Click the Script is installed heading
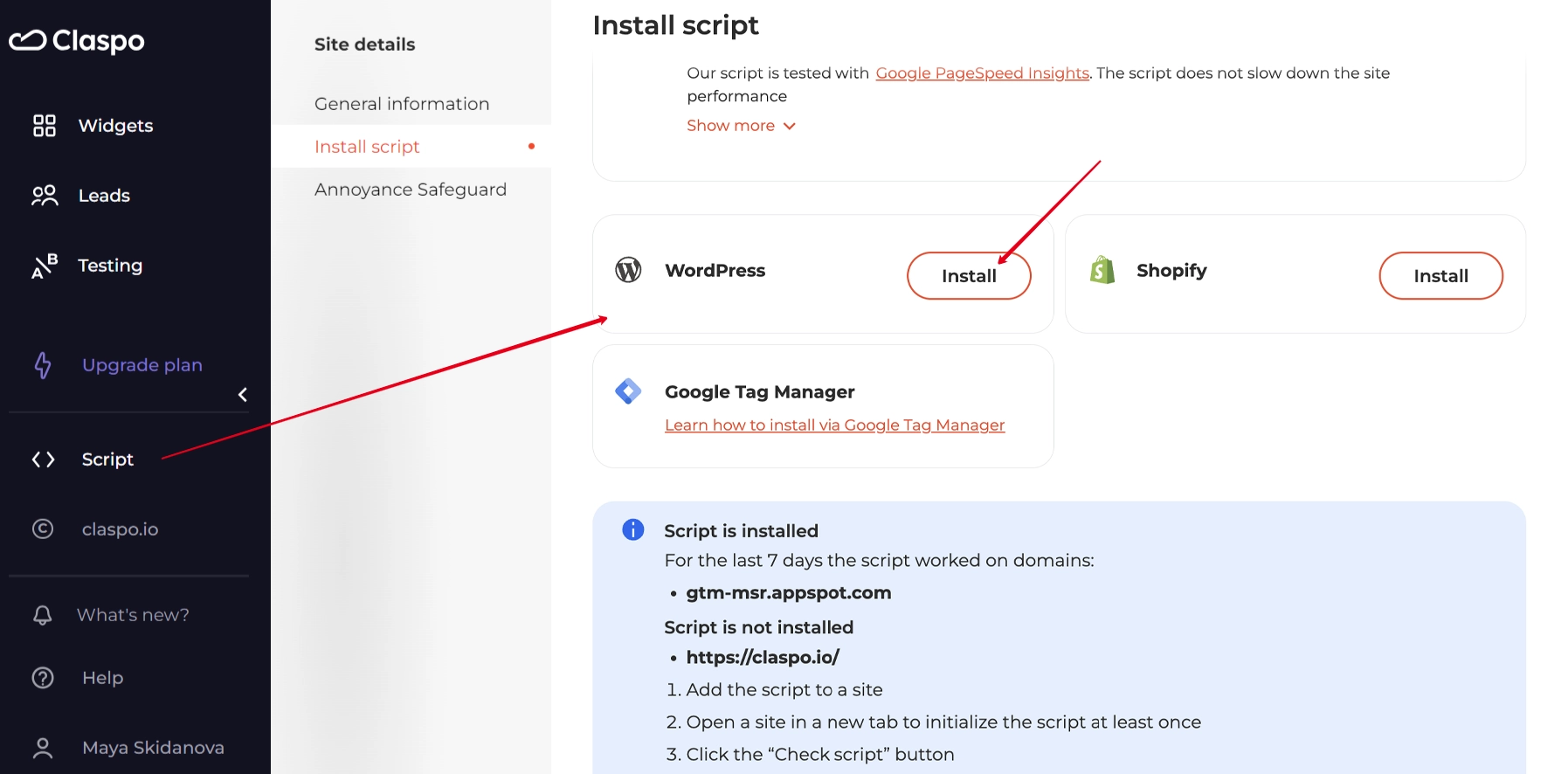1568x774 pixels. pyautogui.click(x=741, y=531)
